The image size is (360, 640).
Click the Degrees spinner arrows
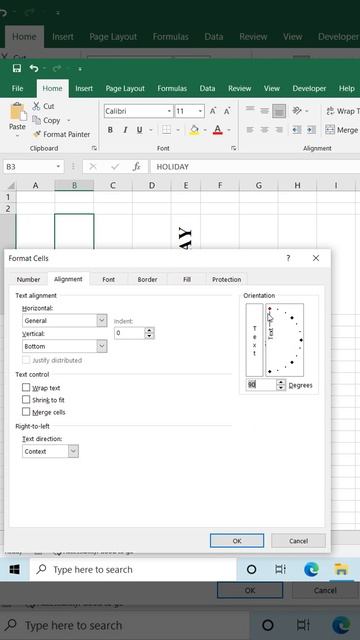point(281,385)
